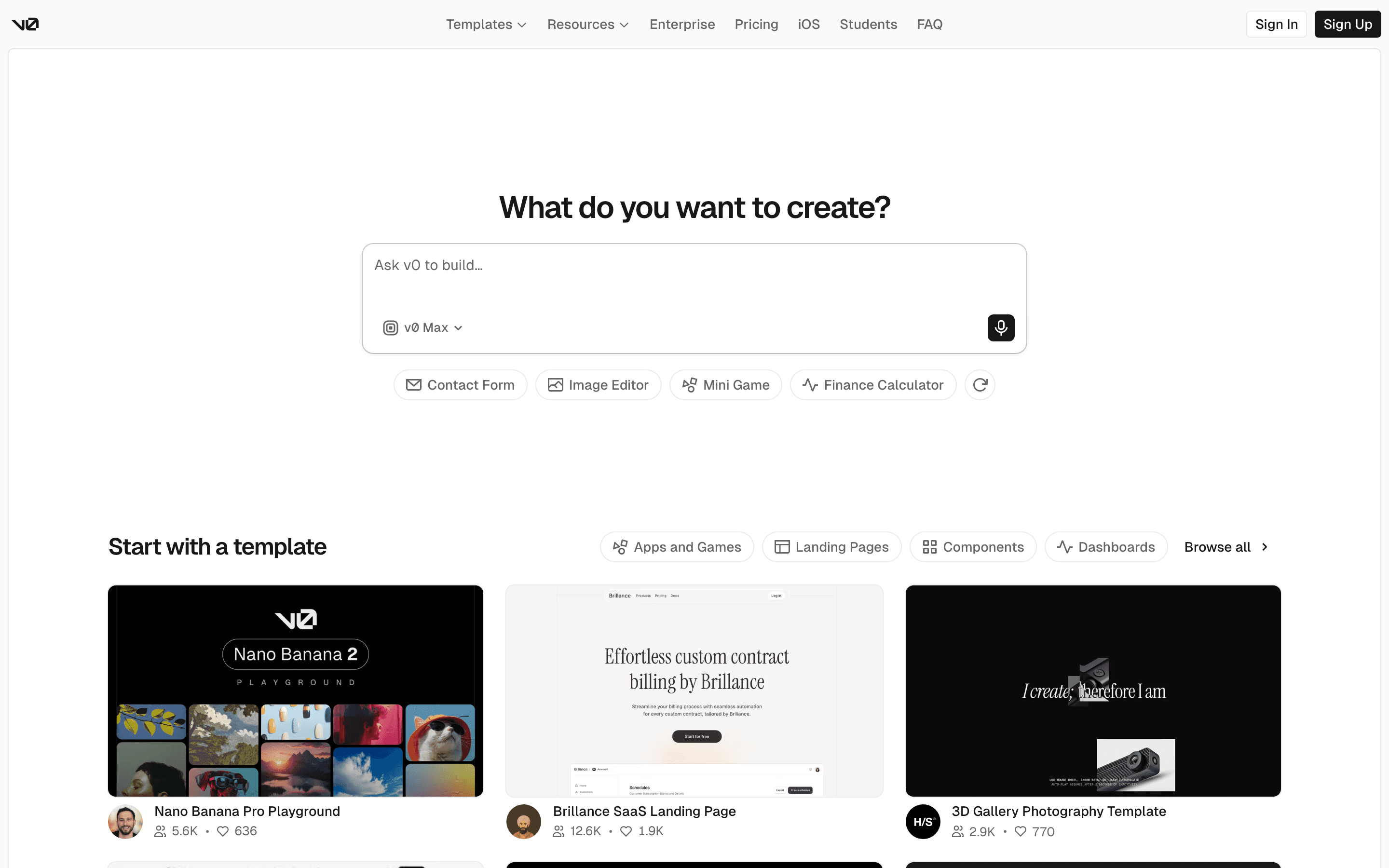Select the Image Editor suggestion chip
Screen dimensions: 1389x868
tap(598, 385)
